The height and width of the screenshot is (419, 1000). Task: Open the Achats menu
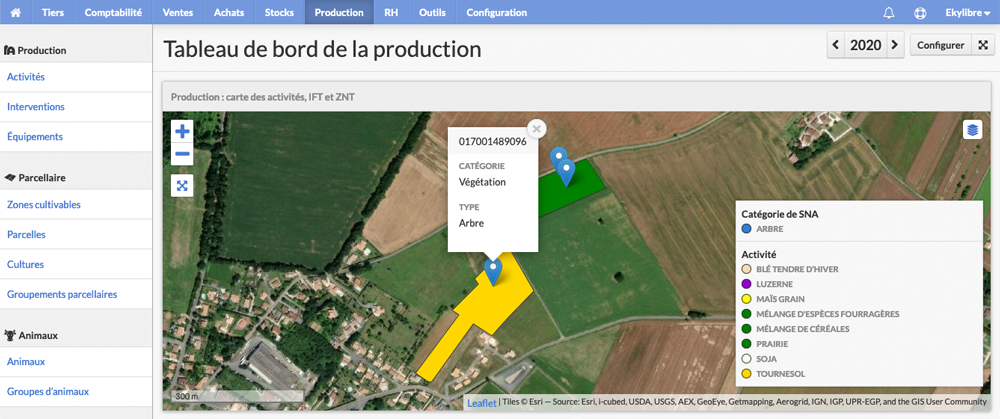tap(229, 12)
